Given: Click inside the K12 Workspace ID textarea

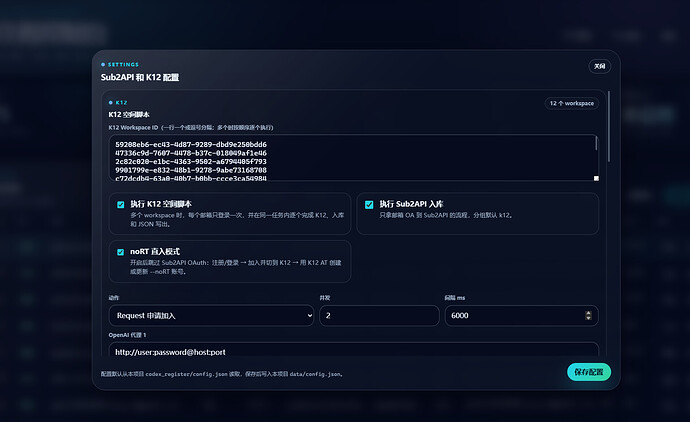Looking at the screenshot, I should [x=353, y=158].
